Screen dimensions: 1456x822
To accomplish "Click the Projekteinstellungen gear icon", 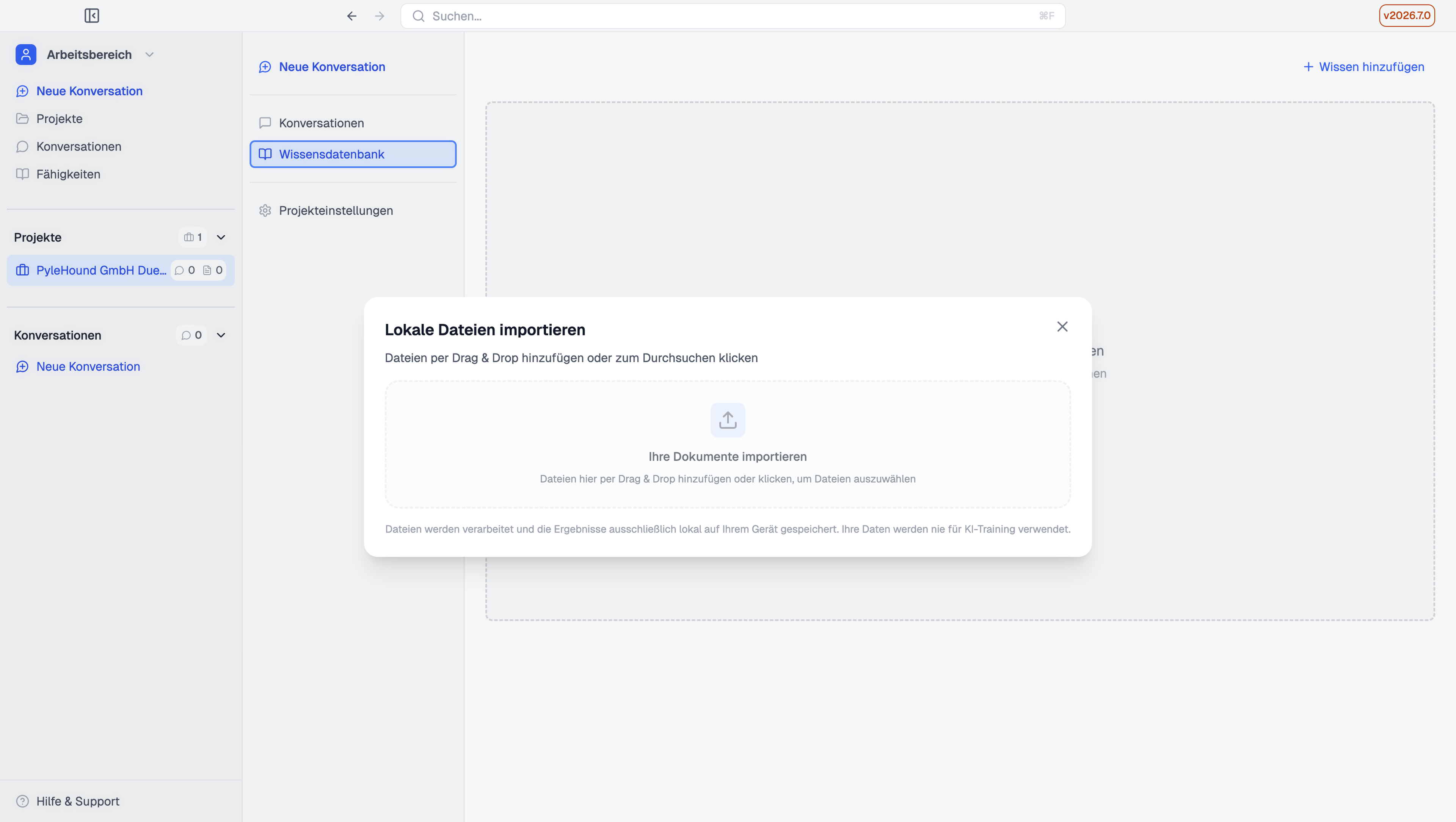I will 265,211.
